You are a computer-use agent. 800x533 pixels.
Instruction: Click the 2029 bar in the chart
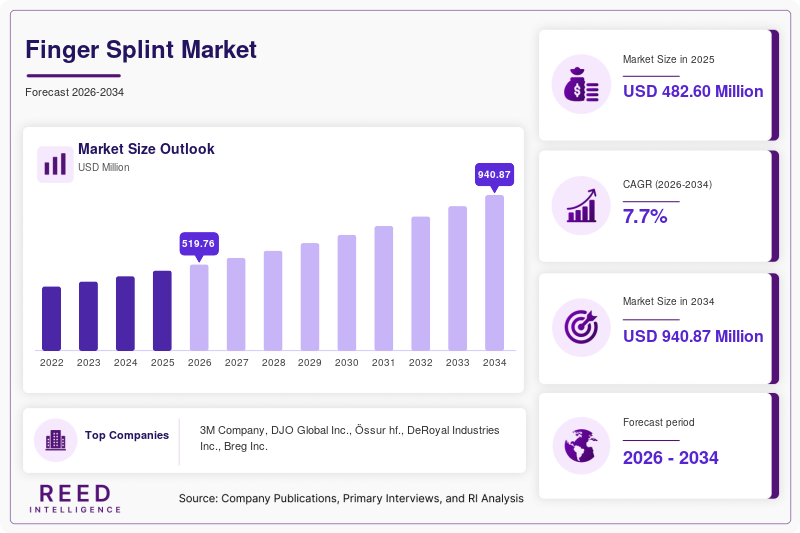point(310,297)
